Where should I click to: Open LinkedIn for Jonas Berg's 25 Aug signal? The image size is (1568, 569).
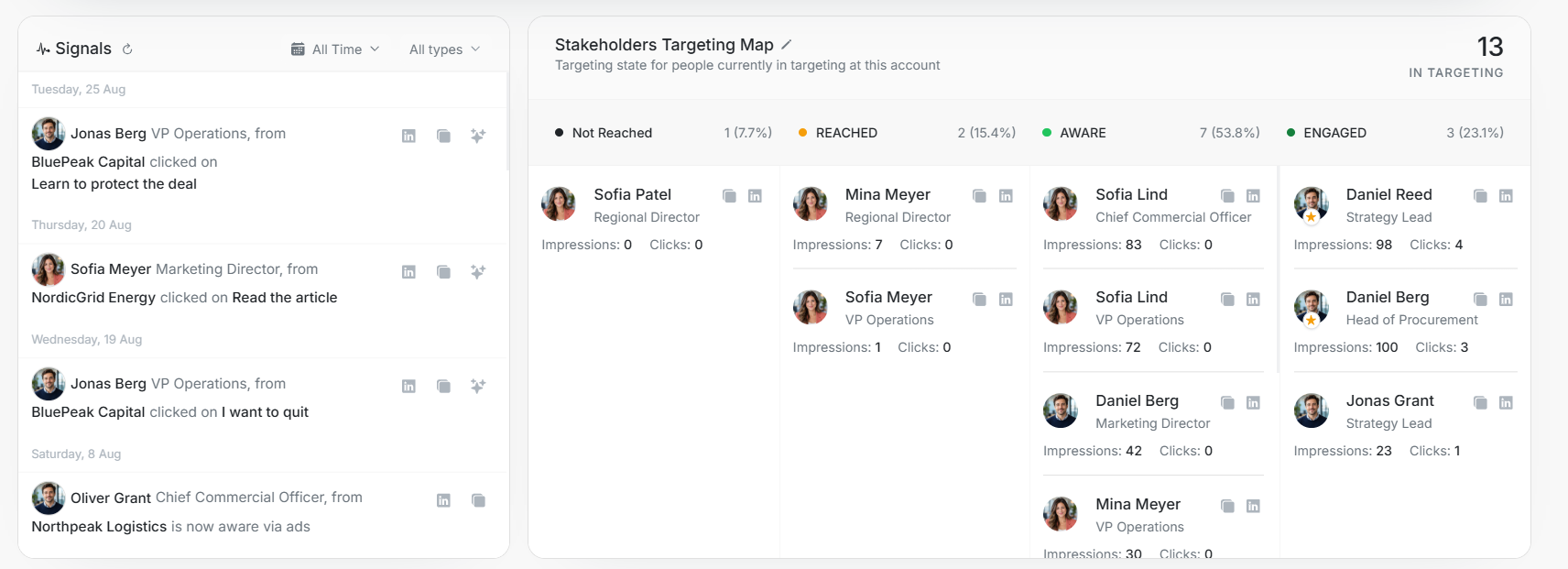pos(408,136)
